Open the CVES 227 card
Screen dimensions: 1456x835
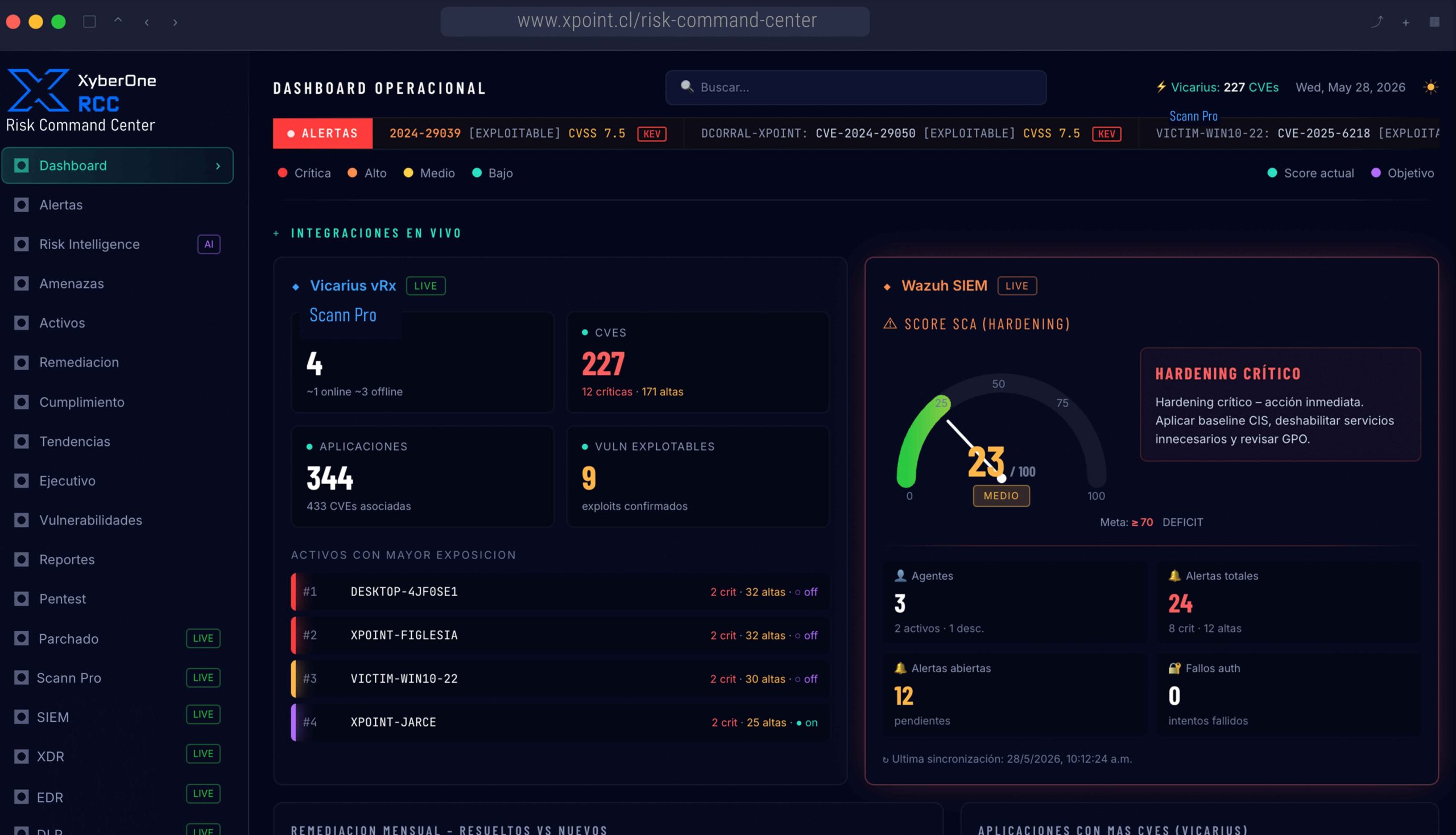[x=697, y=362]
